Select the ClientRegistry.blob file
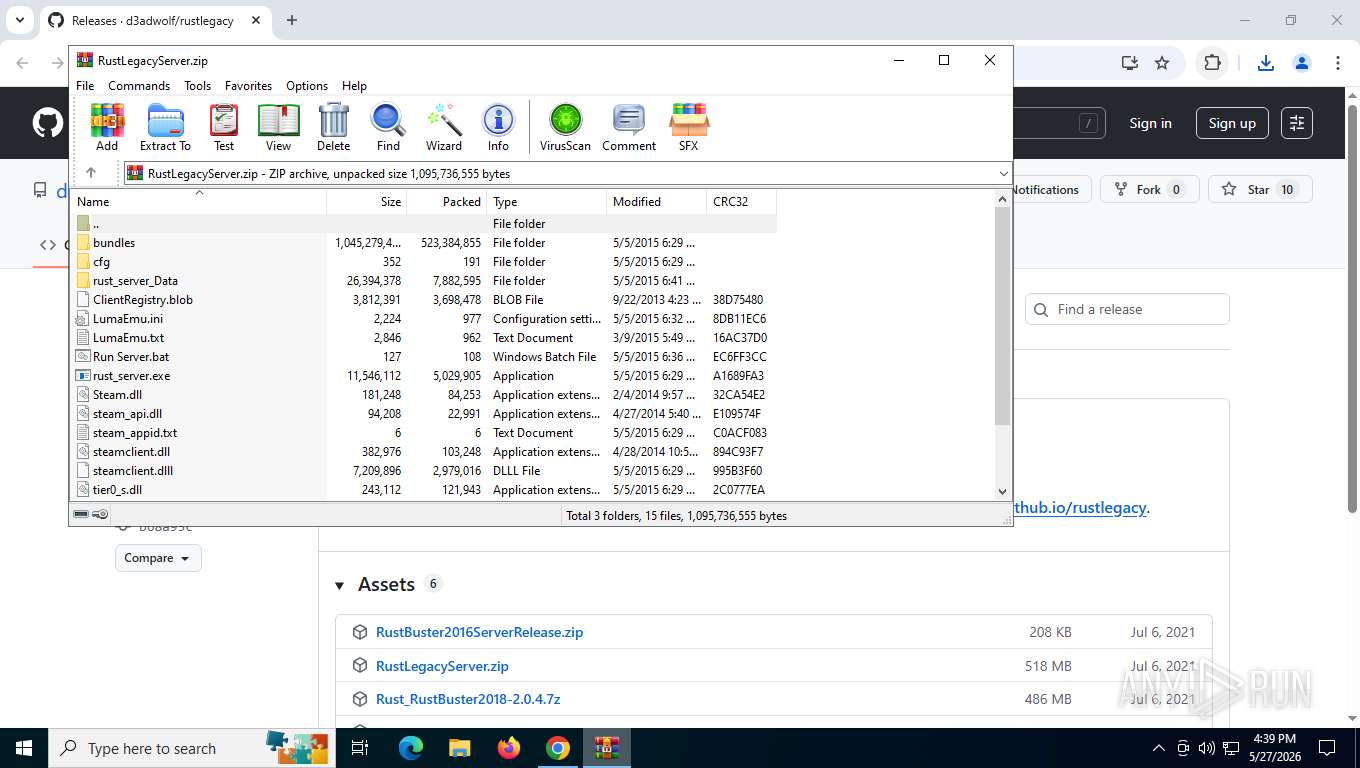Image resolution: width=1360 pixels, height=768 pixels. pyautogui.click(x=424, y=300)
